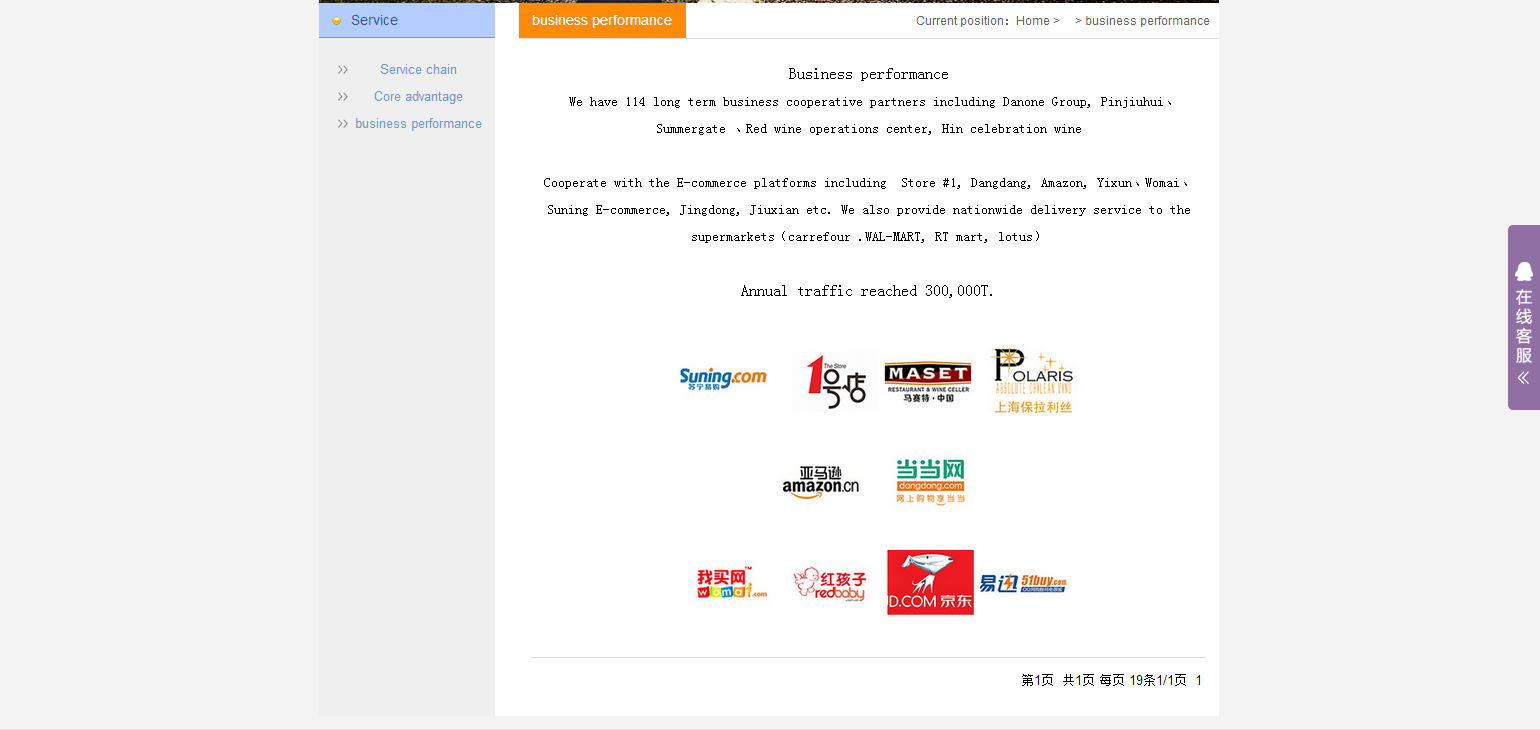Click the 51buy.com Yixun logo

point(1023,583)
